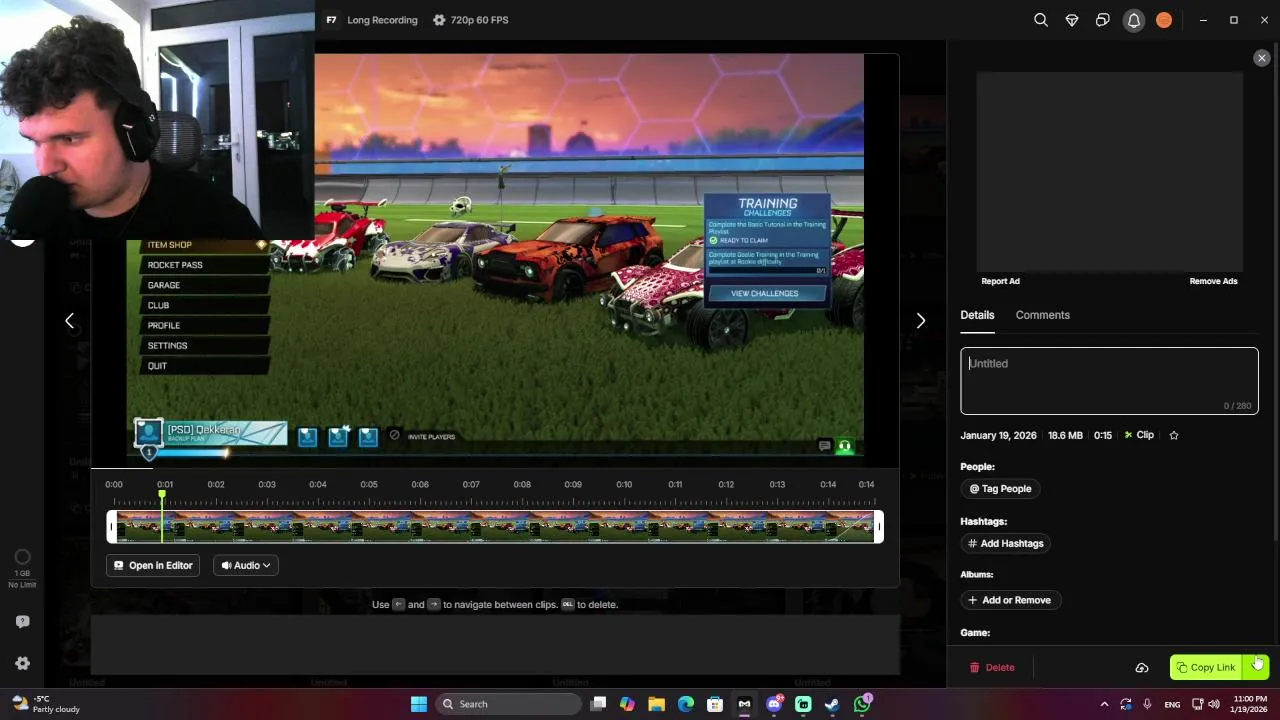Open the weather widget showing -5°C
Screen dimensions: 1280x720
(x=45, y=704)
